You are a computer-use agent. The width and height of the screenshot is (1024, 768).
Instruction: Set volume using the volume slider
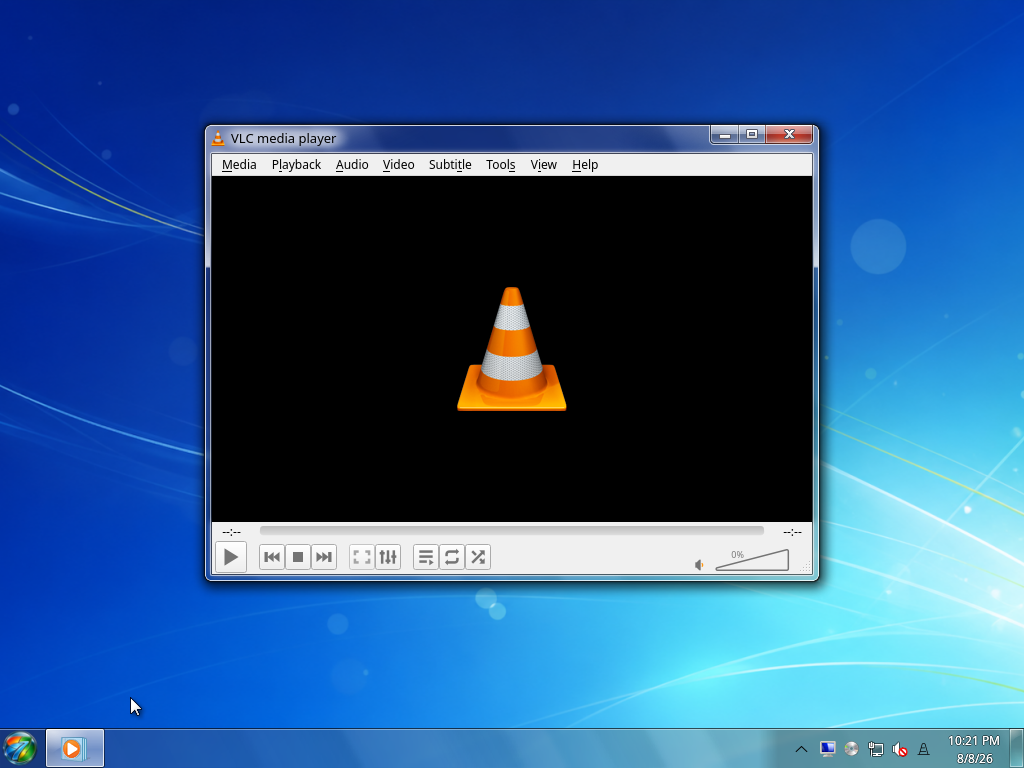(752, 560)
